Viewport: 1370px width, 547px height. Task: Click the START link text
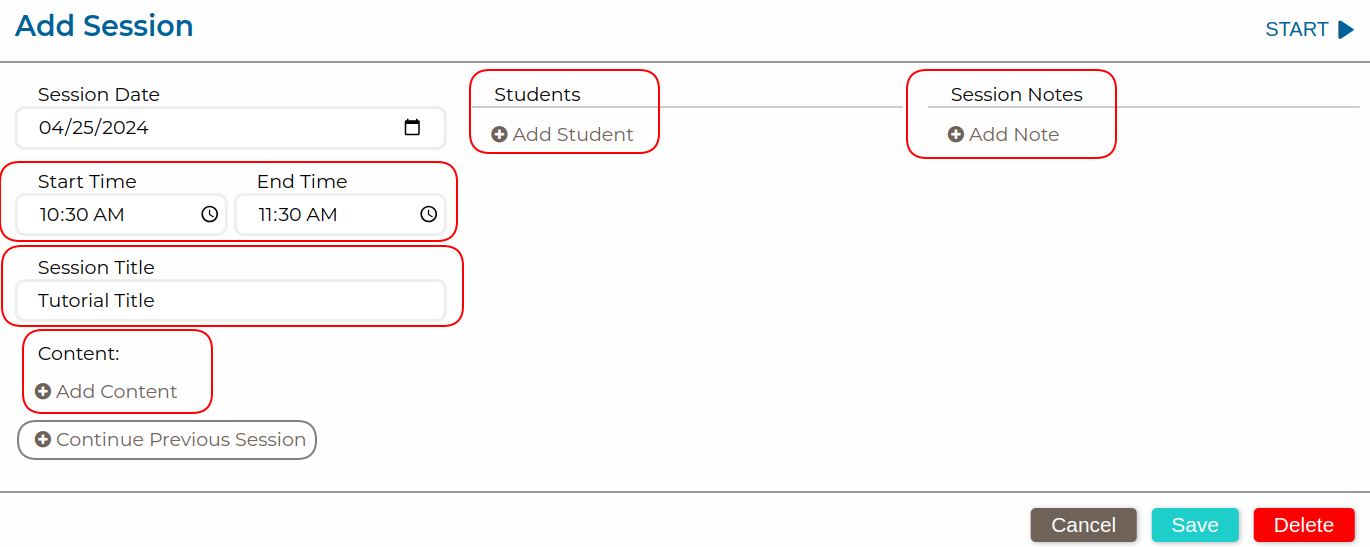point(1296,30)
